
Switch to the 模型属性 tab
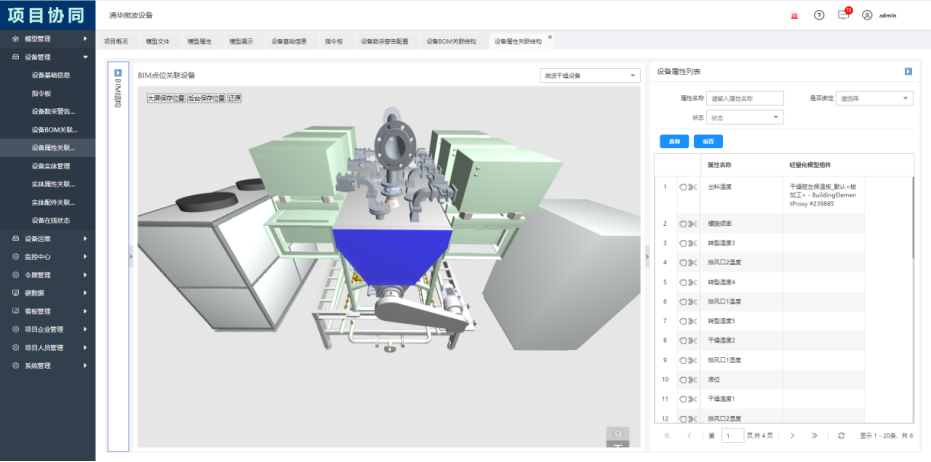point(200,42)
